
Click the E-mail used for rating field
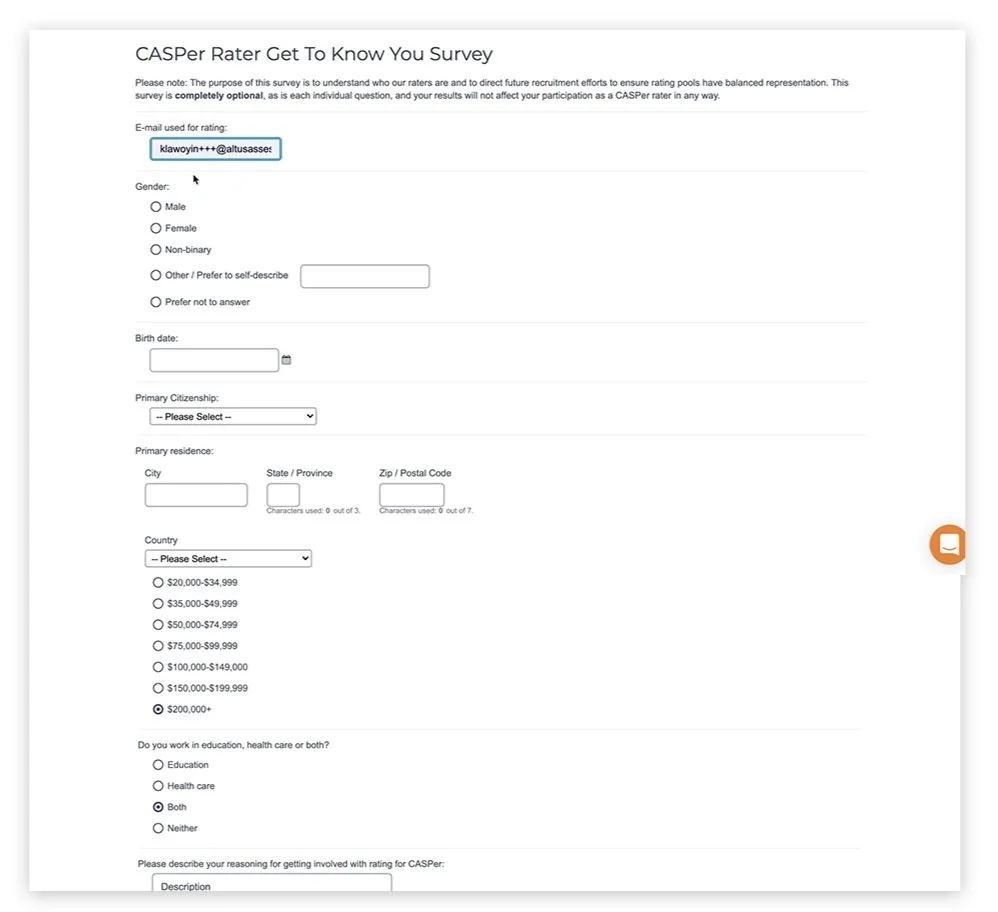pyautogui.click(x=215, y=149)
